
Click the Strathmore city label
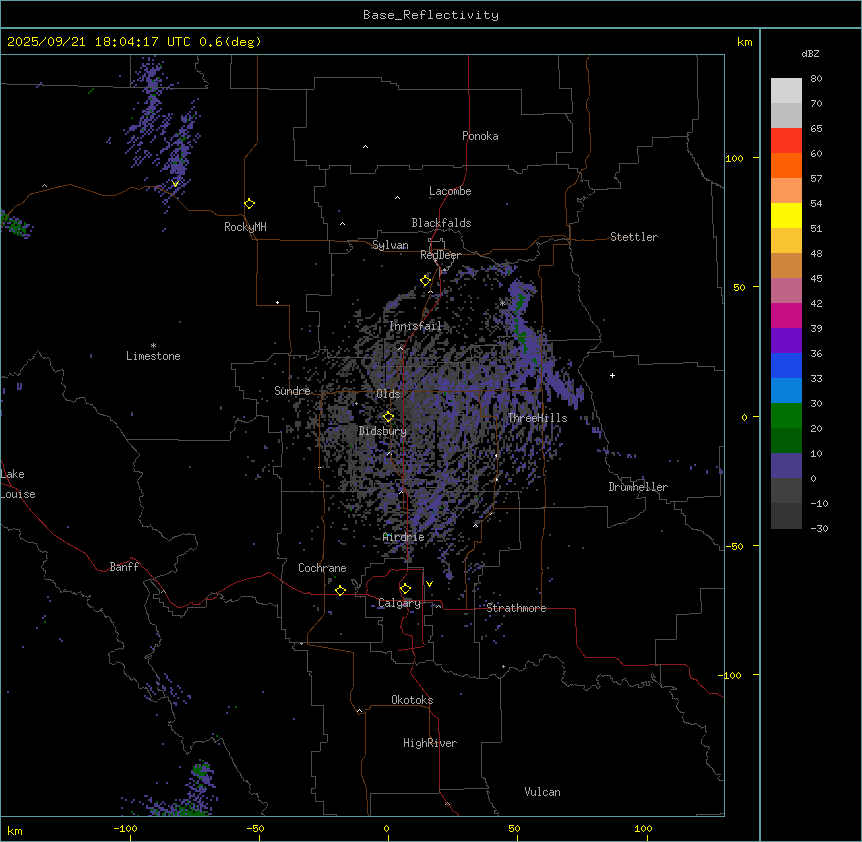pos(516,608)
